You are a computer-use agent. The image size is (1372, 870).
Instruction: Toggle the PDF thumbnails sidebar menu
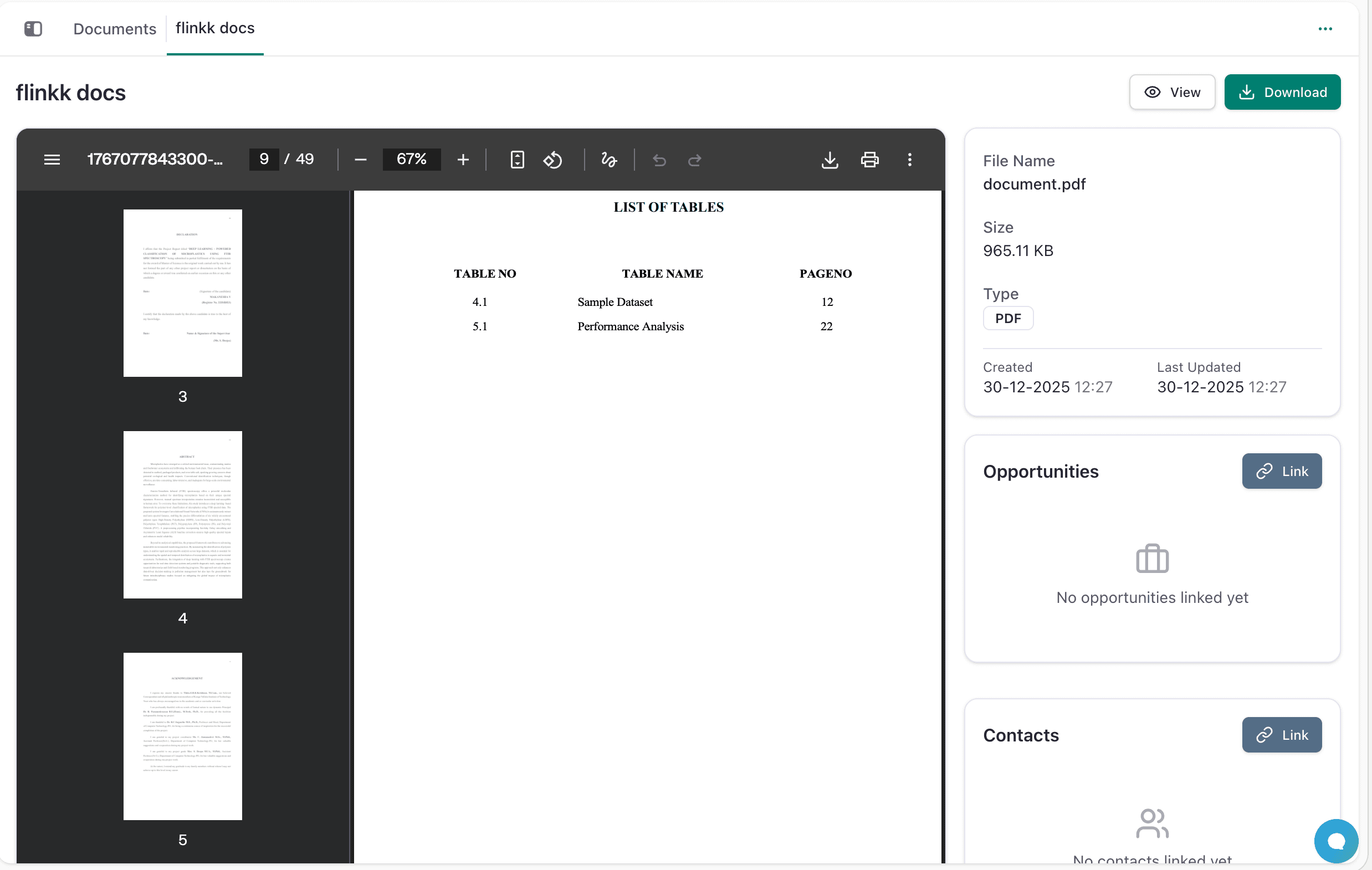click(52, 160)
